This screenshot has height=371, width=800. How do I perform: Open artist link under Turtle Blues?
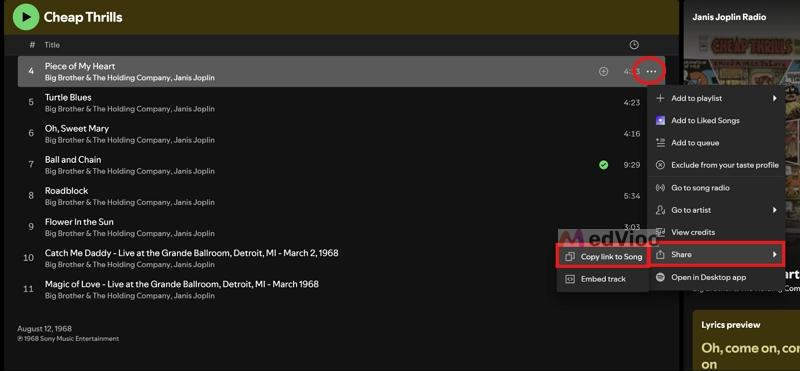pos(130,109)
